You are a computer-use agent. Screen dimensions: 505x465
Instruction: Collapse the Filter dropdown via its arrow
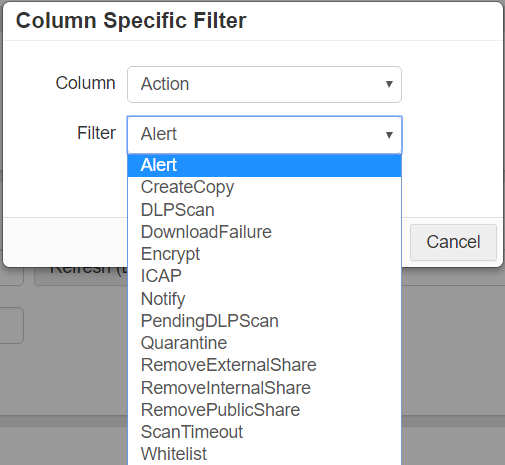coord(389,135)
